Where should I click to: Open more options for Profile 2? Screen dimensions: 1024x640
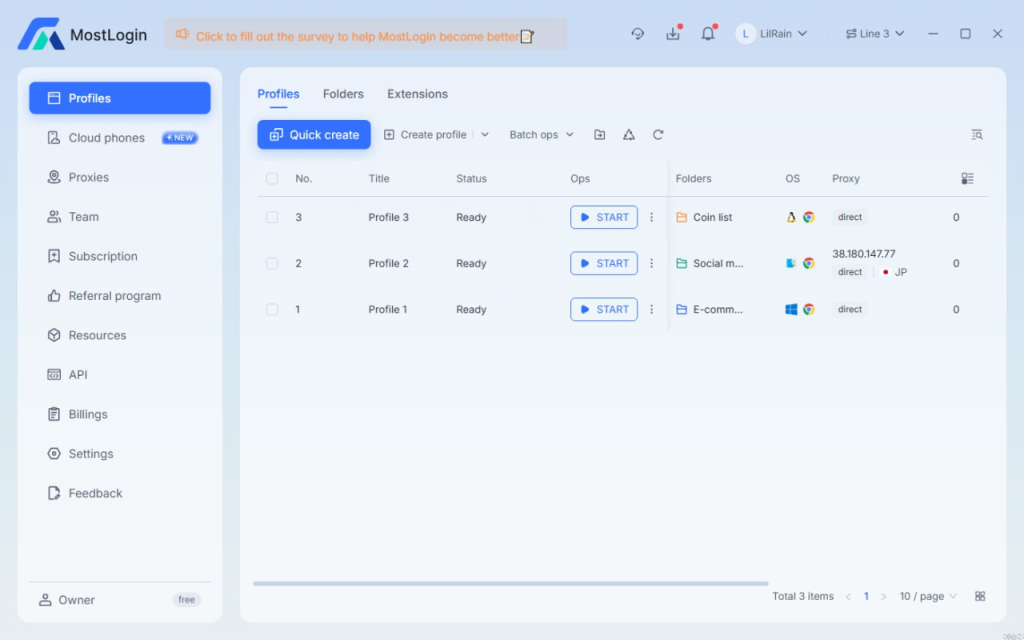651,264
